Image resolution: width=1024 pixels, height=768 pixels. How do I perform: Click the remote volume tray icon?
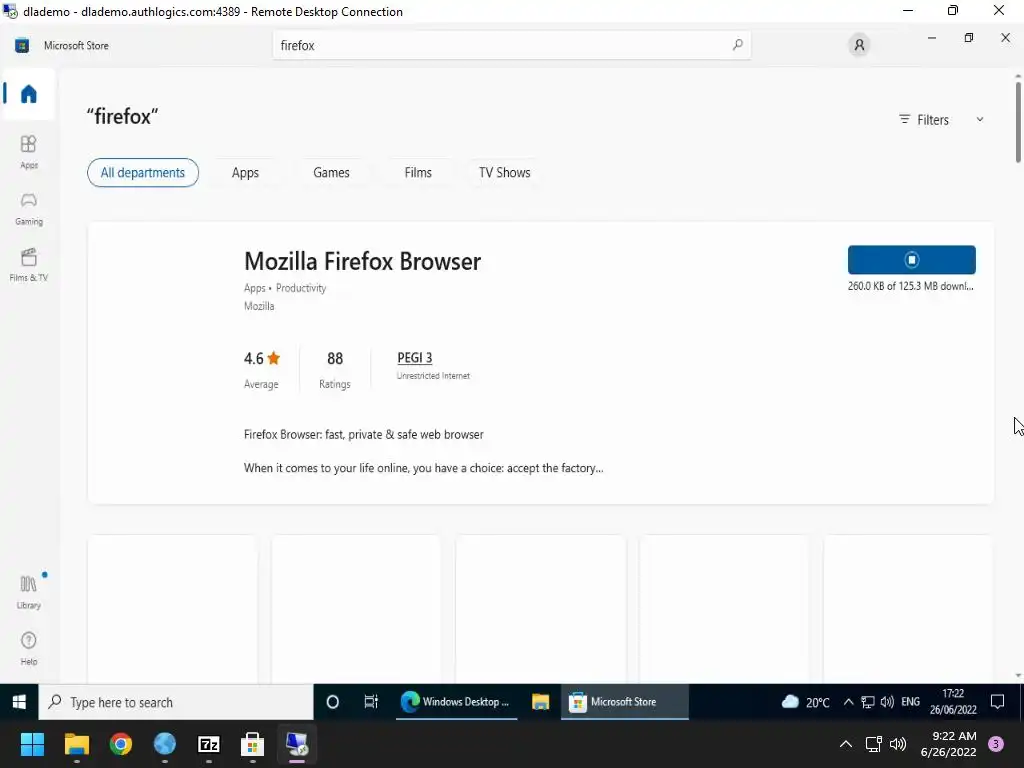click(887, 702)
